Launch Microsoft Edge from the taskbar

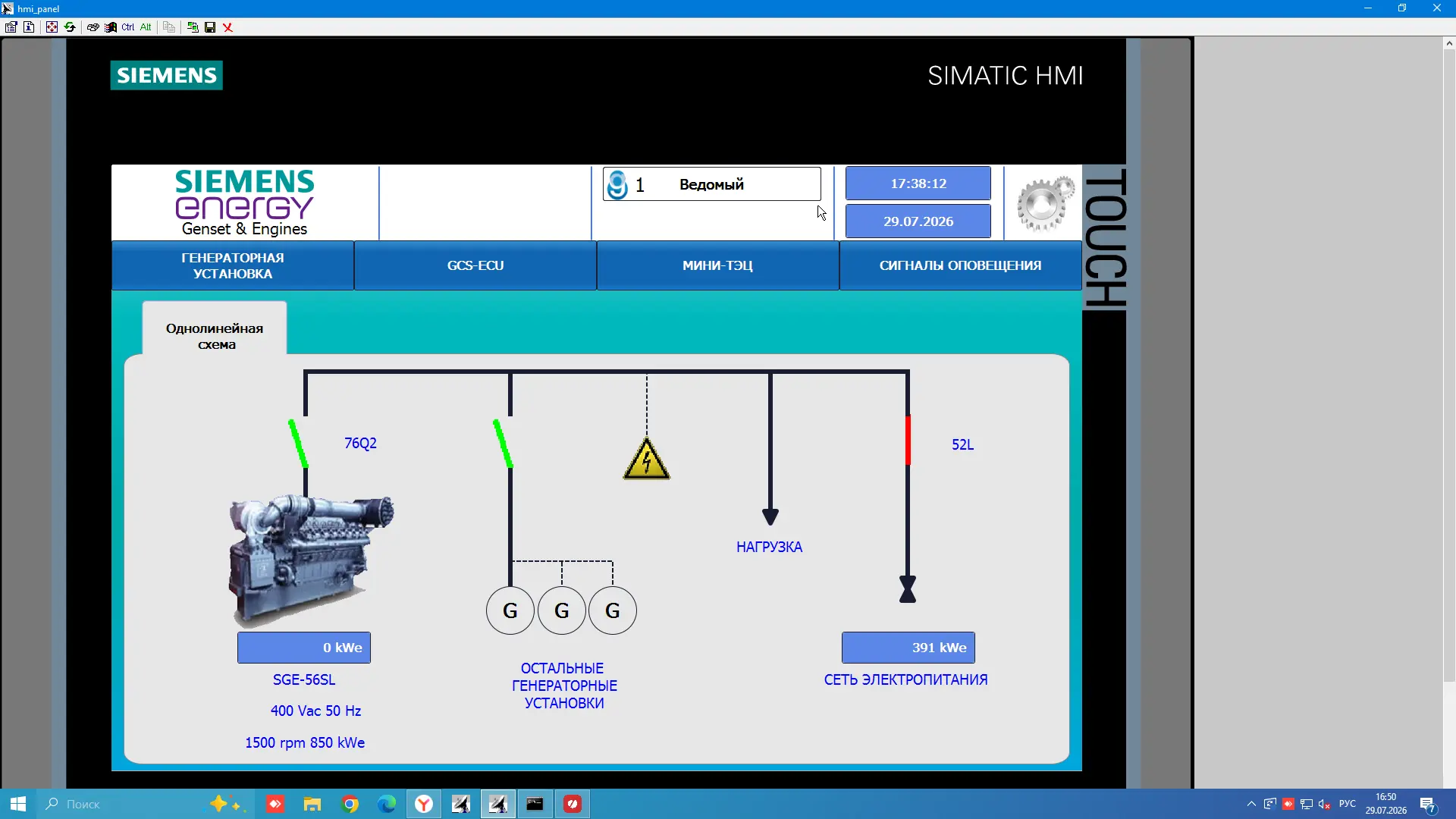tap(387, 804)
